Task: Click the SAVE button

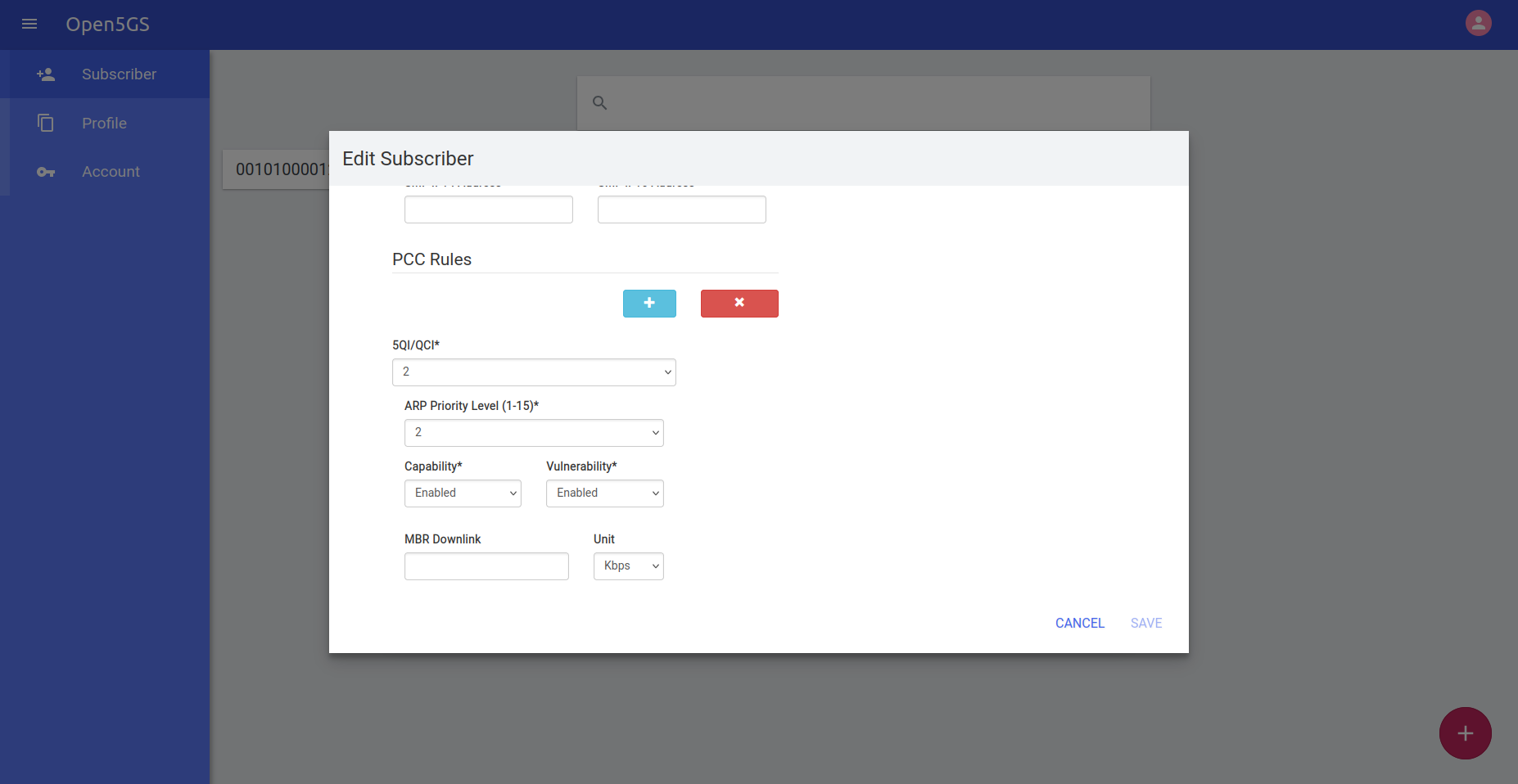Action: pos(1145,623)
